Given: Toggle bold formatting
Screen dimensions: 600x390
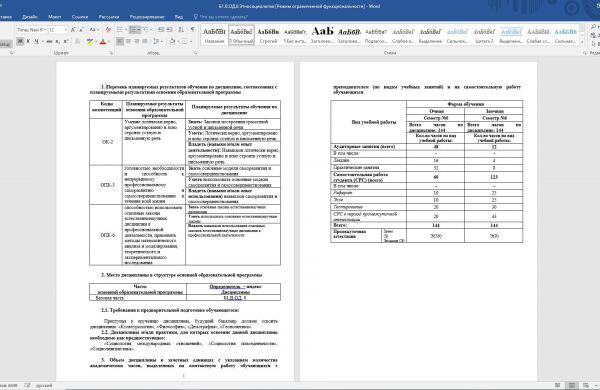Looking at the screenshot, I should [20, 41].
